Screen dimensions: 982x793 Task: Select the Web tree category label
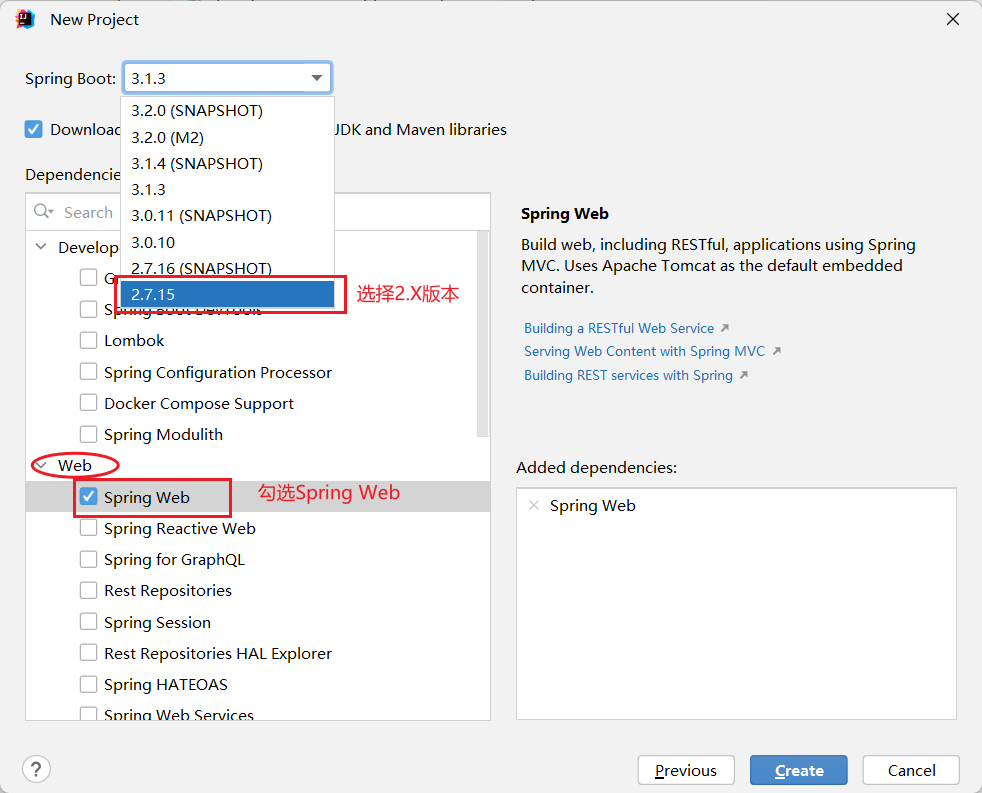(x=75, y=465)
